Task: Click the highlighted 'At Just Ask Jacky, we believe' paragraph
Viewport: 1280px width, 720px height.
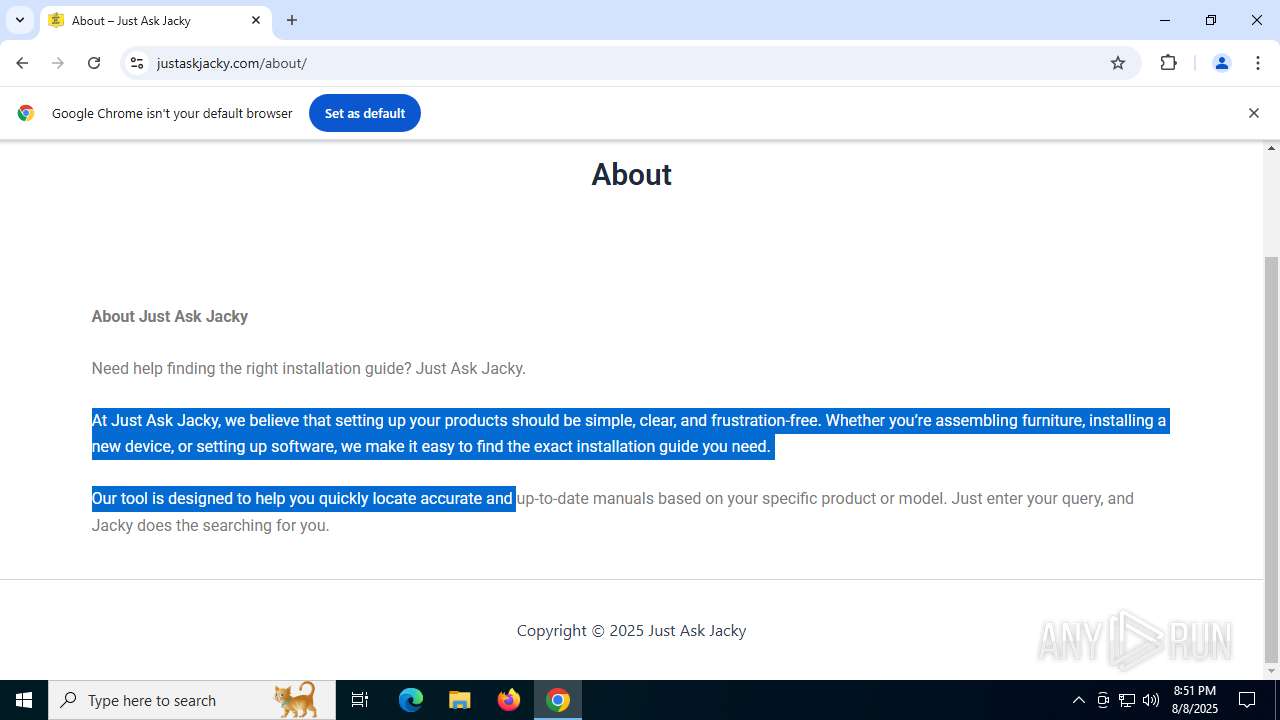Action: point(629,433)
